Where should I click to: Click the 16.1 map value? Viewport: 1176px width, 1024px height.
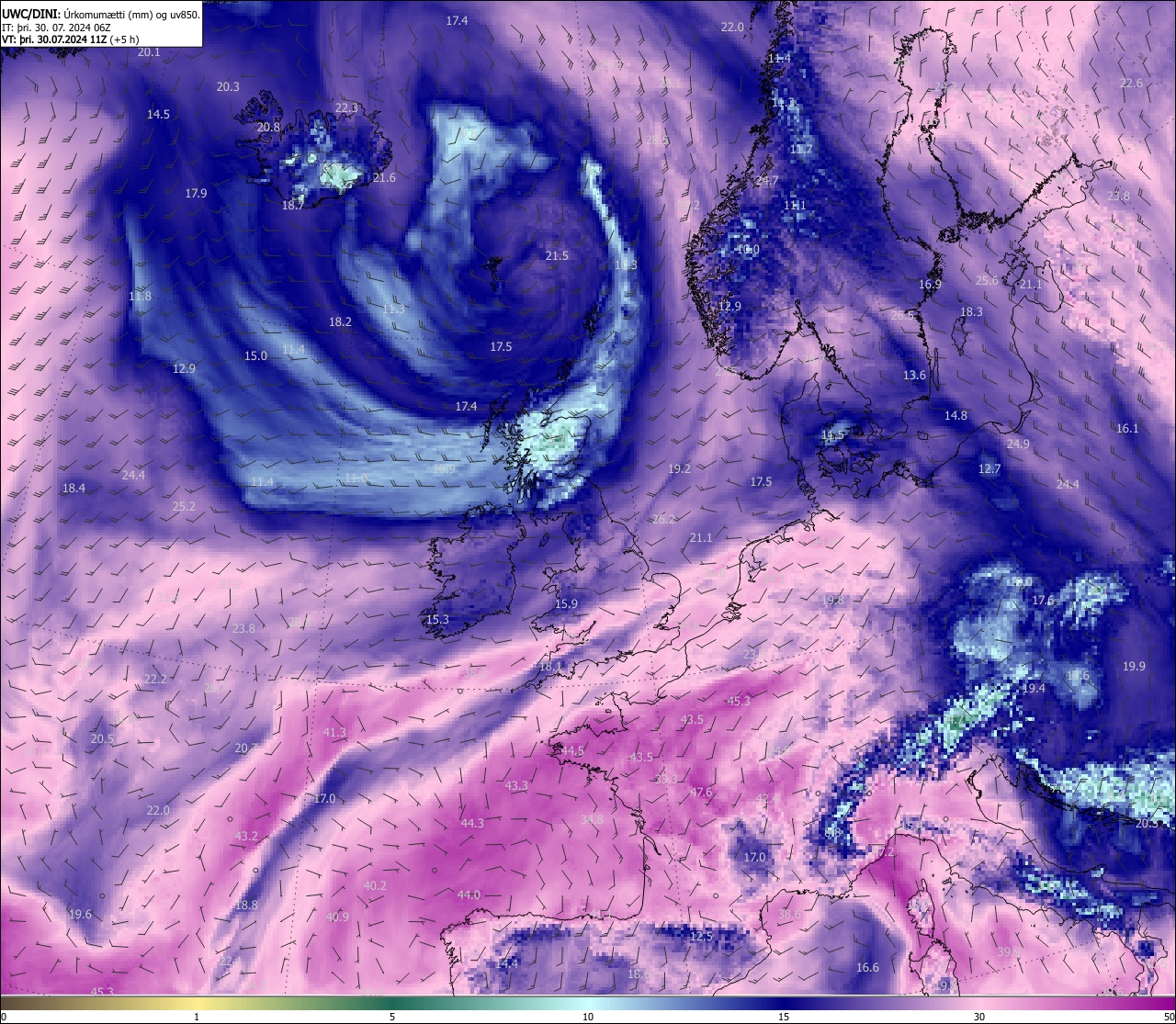pos(1127,428)
